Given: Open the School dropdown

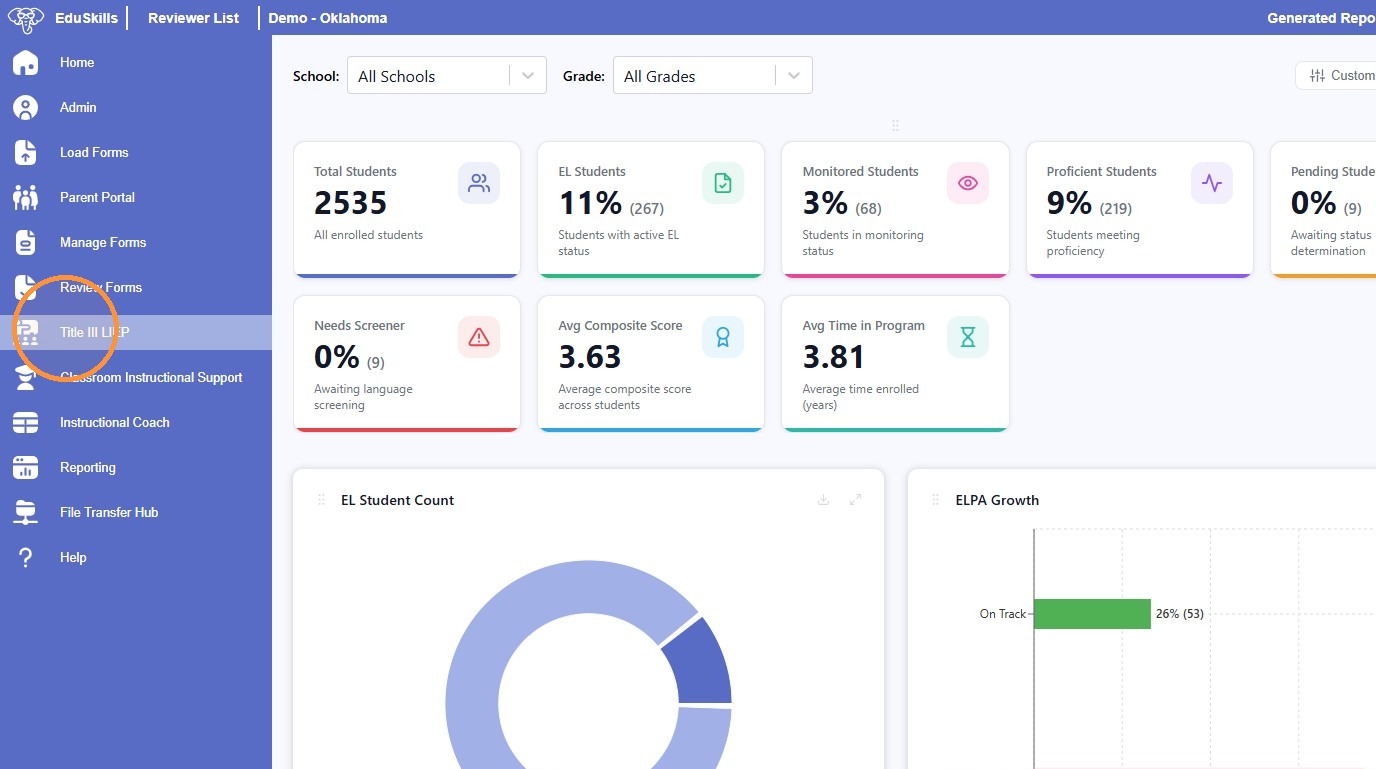Looking at the screenshot, I should click(446, 76).
